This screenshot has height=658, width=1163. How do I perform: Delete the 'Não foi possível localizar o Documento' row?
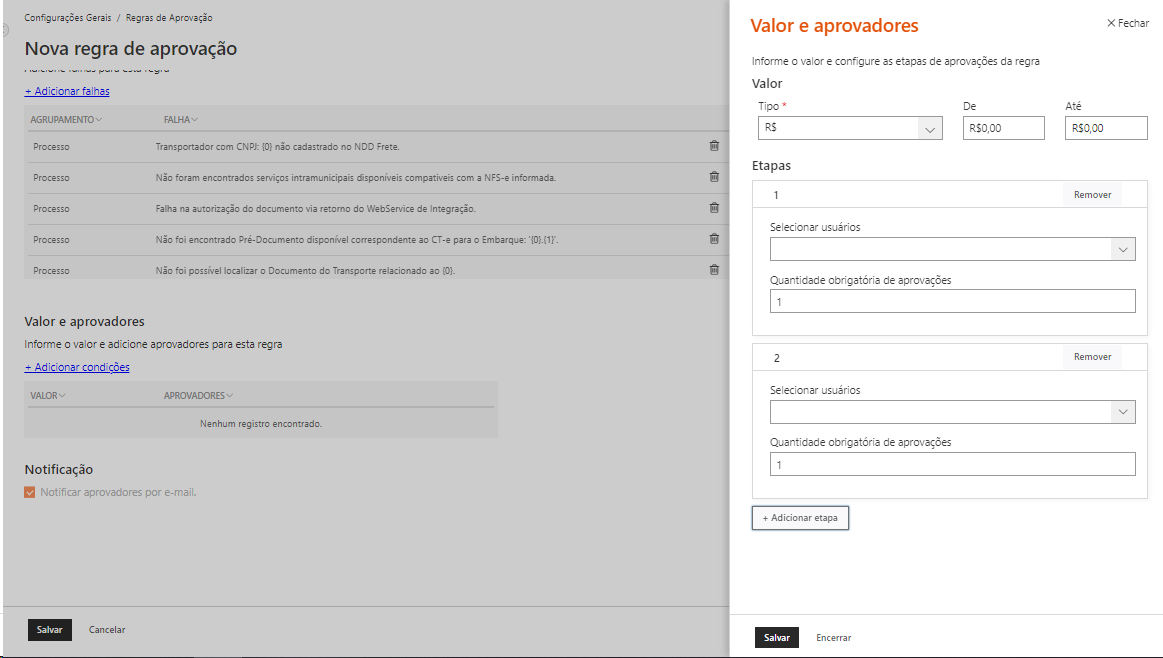click(713, 269)
